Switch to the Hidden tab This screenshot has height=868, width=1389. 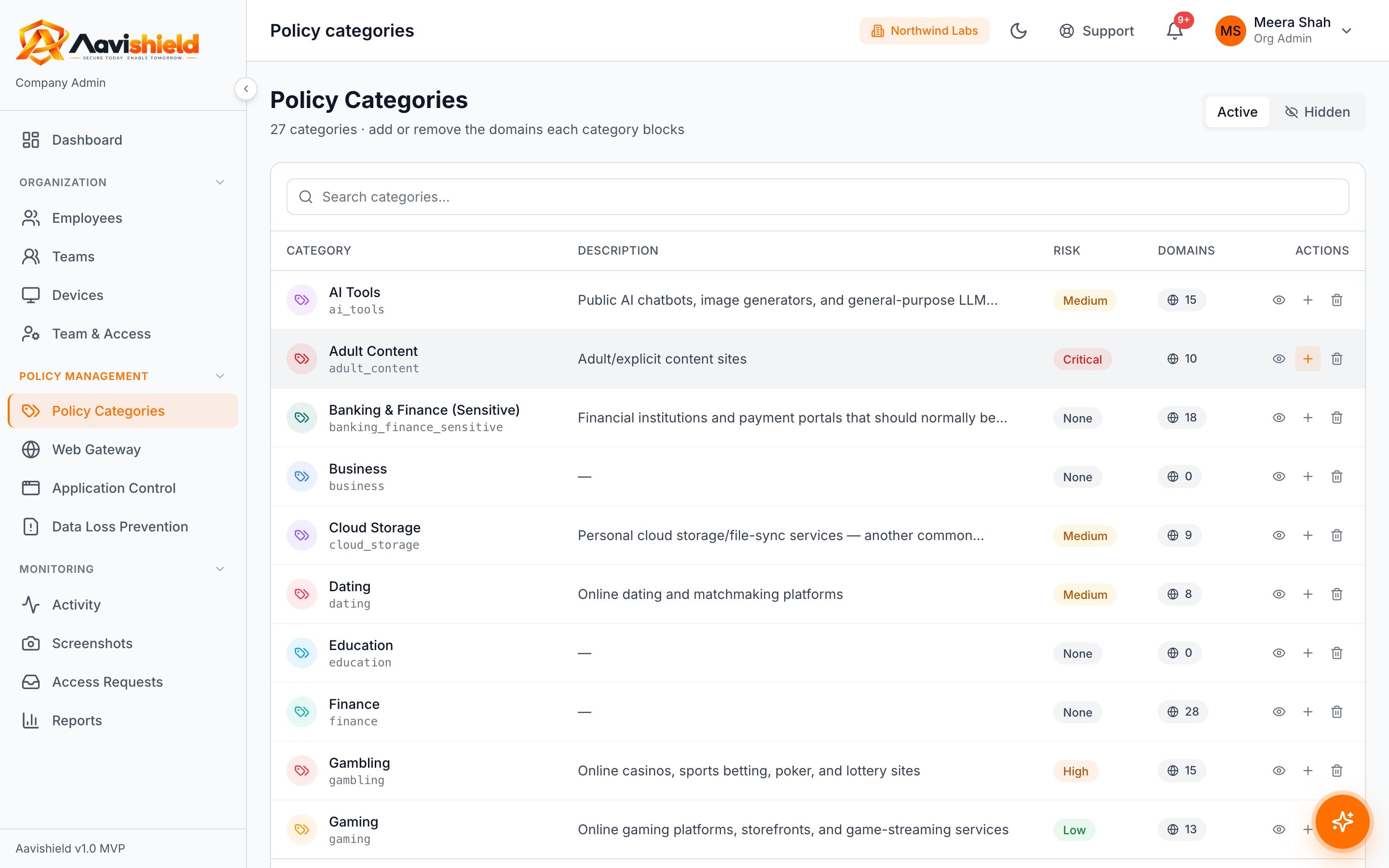point(1317,112)
